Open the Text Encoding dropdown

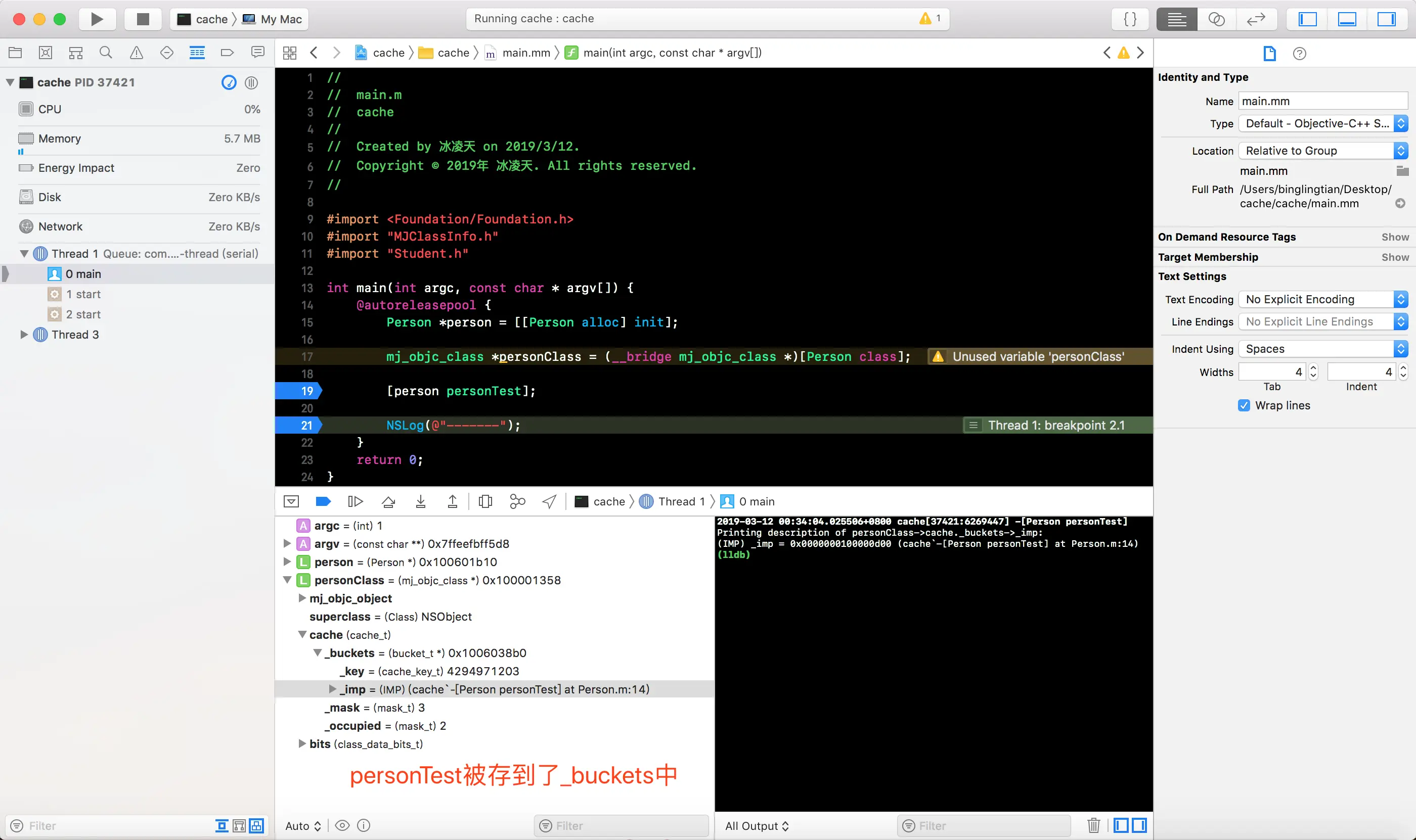coord(1322,299)
